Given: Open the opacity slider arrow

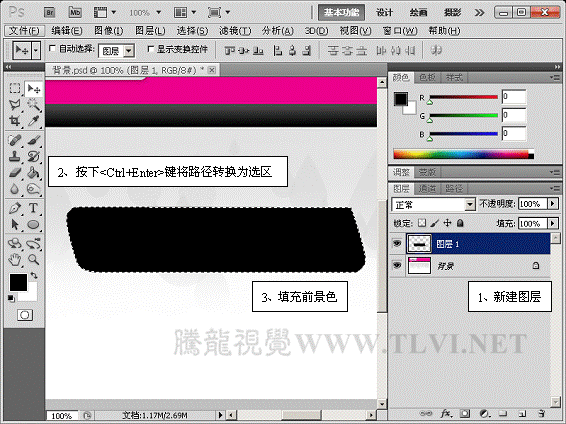Looking at the screenshot, I should pyautogui.click(x=552, y=204).
